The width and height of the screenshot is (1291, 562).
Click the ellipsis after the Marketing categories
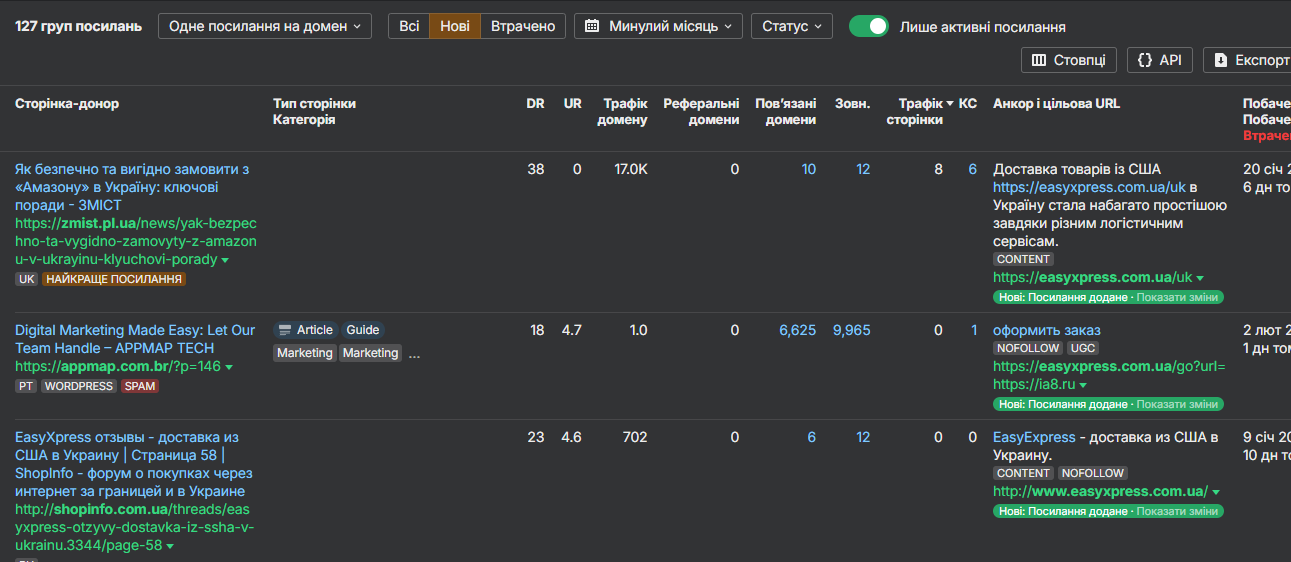click(415, 353)
